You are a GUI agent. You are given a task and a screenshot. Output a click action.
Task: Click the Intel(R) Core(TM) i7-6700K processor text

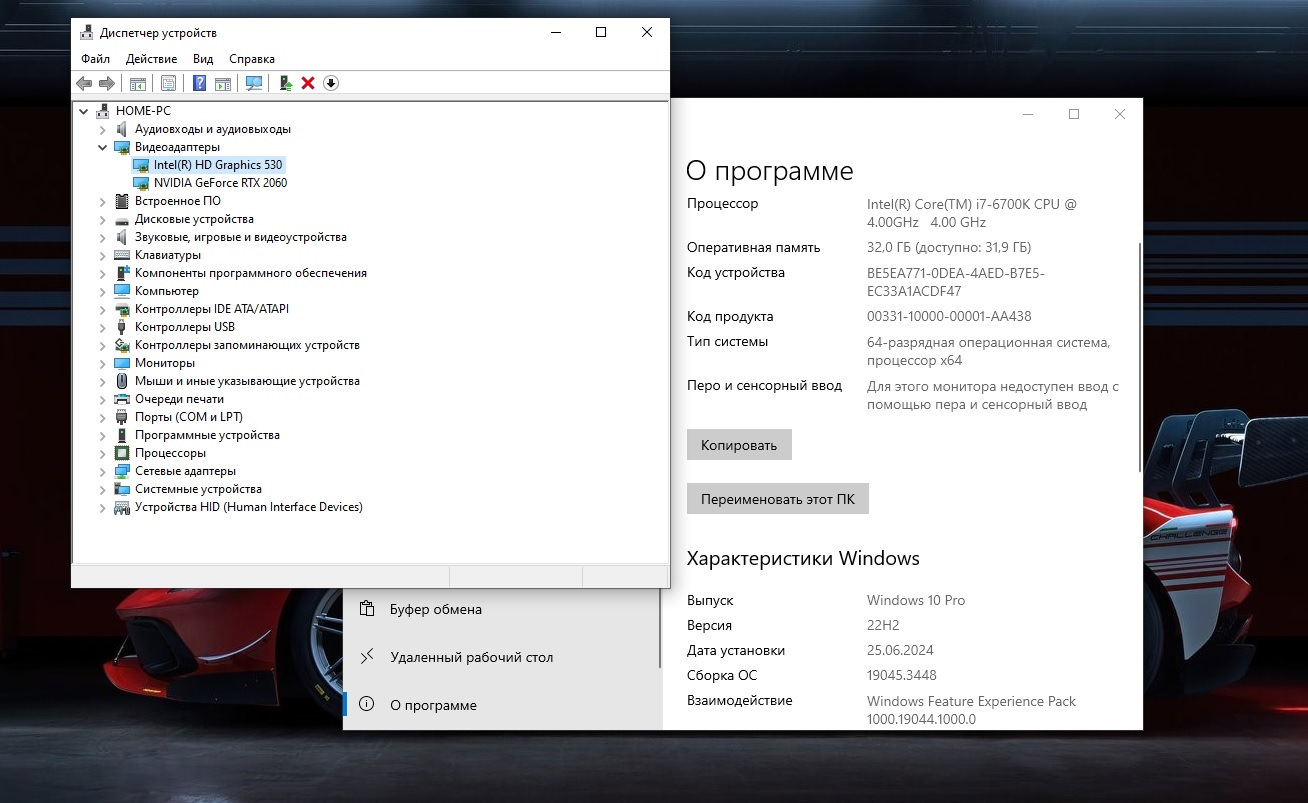pyautogui.click(x=972, y=213)
